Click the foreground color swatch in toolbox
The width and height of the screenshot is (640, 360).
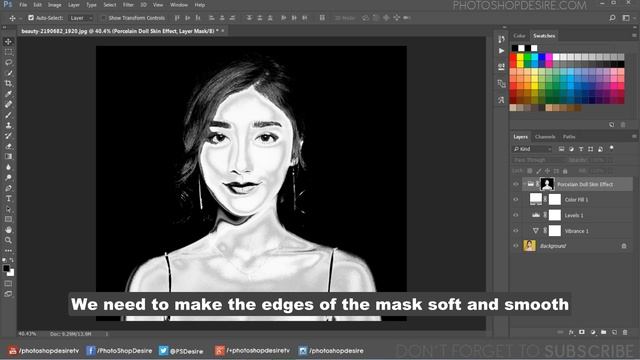[x=6, y=269]
